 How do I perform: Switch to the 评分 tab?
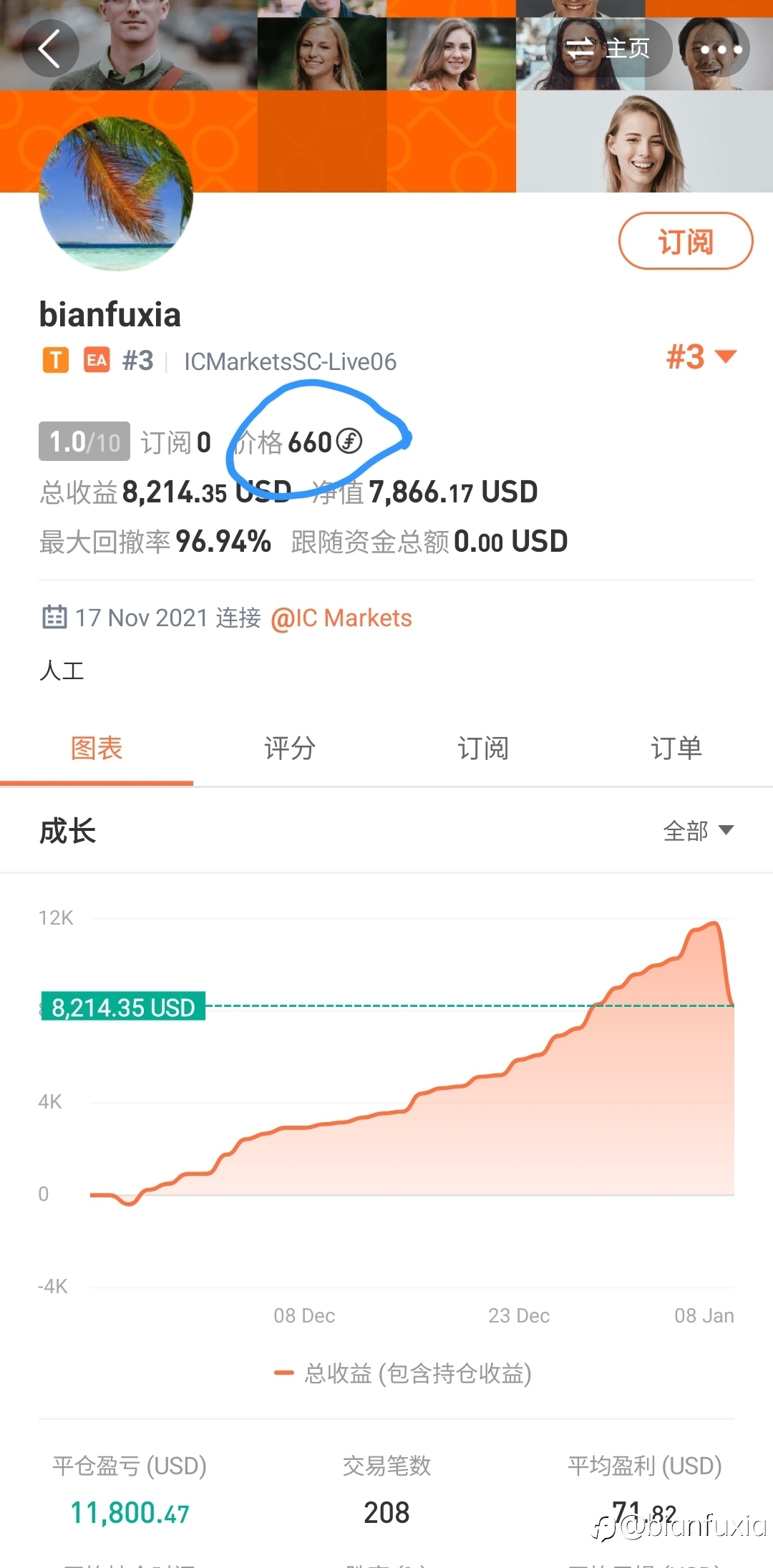290,749
